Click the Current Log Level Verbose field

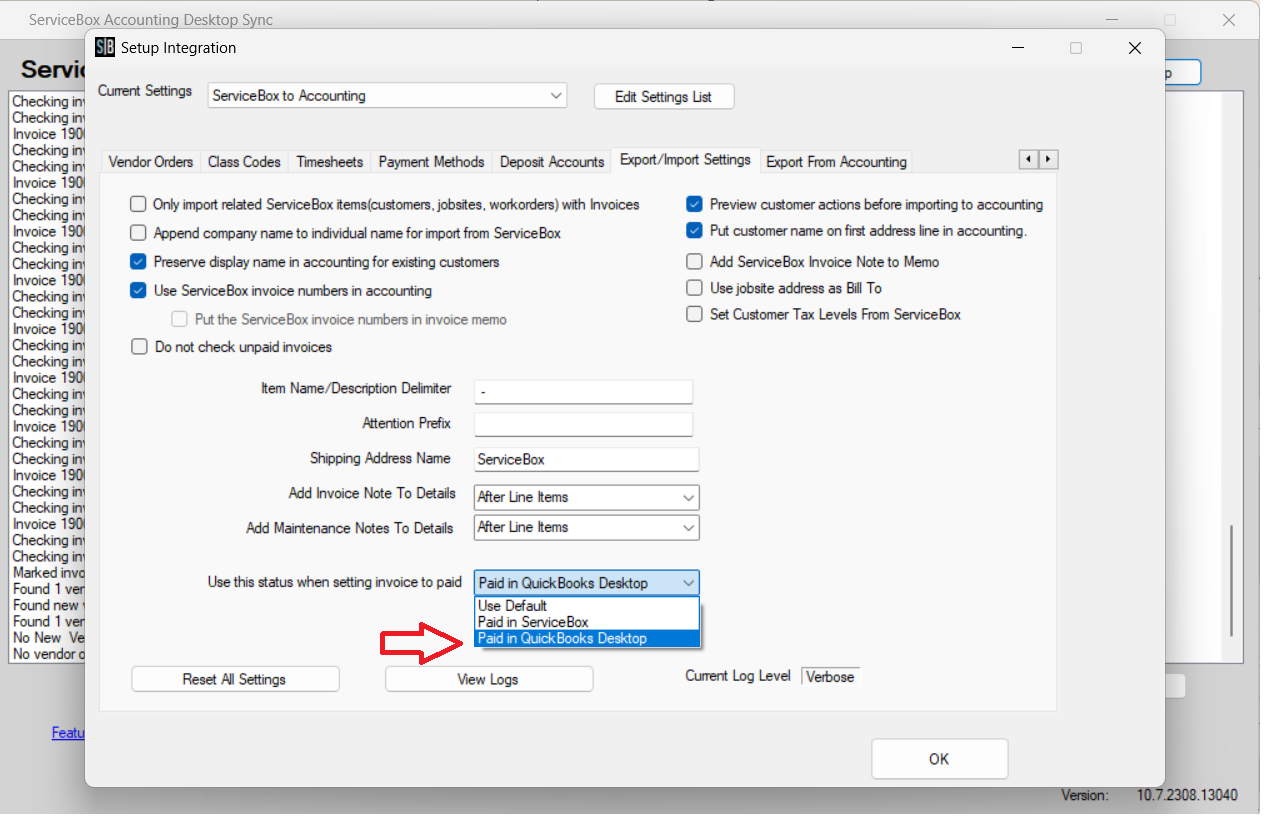(x=830, y=677)
